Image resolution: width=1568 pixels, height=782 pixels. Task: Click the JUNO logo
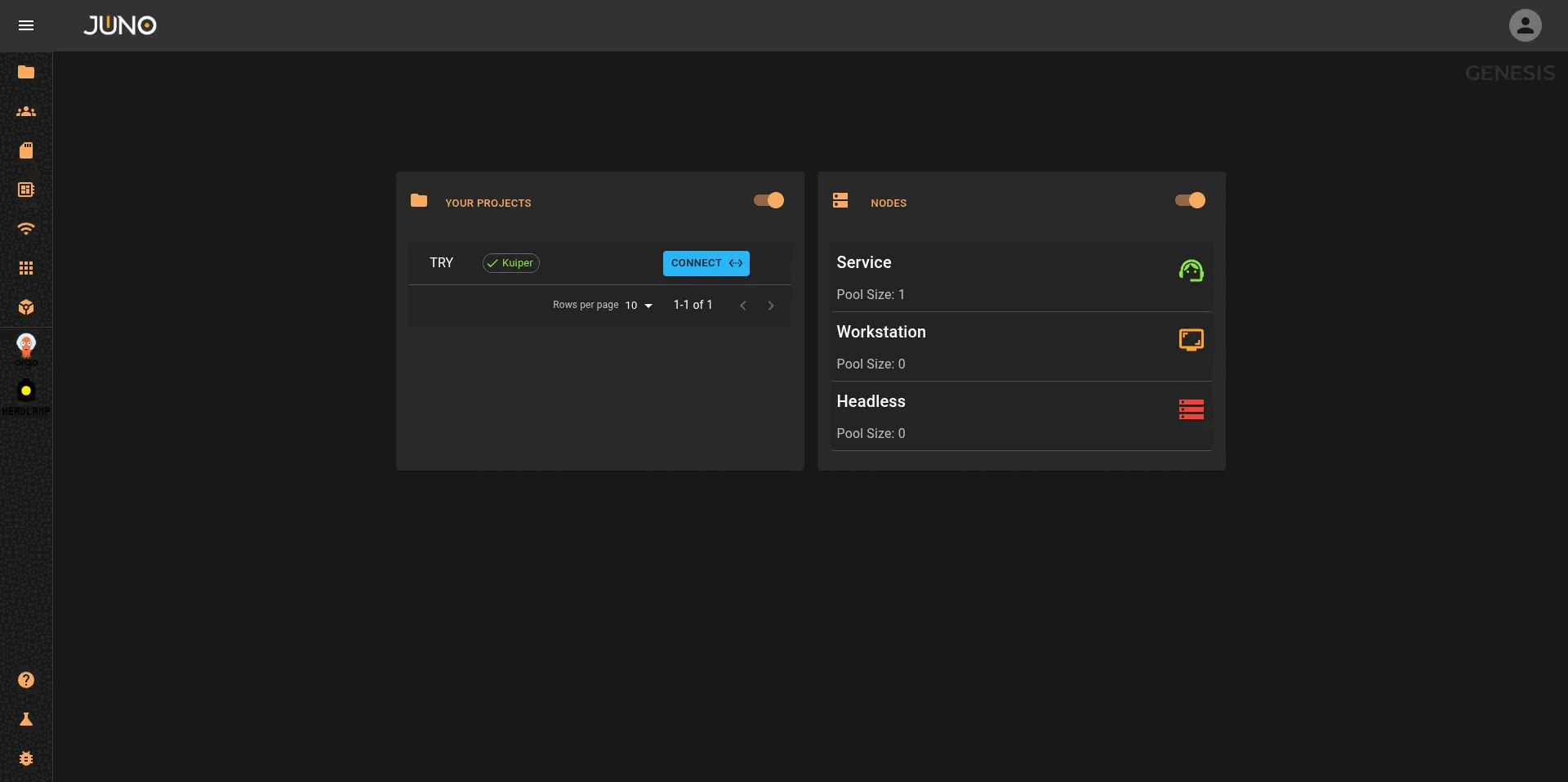click(120, 25)
